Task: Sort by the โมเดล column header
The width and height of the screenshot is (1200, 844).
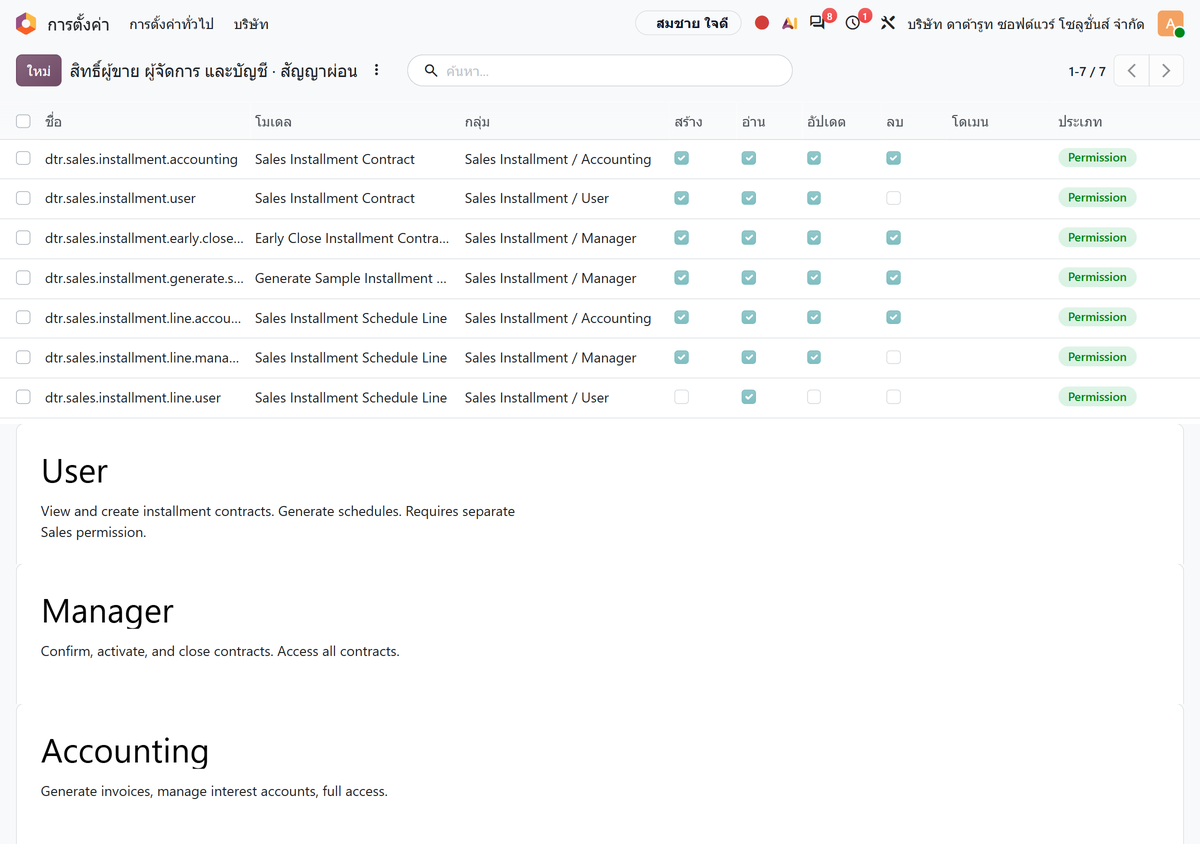Action: coord(273,122)
